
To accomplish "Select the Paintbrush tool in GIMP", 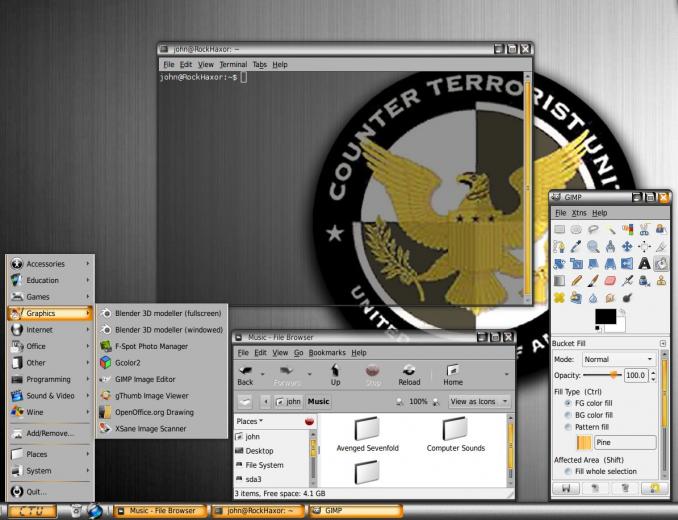I will 593,281.
